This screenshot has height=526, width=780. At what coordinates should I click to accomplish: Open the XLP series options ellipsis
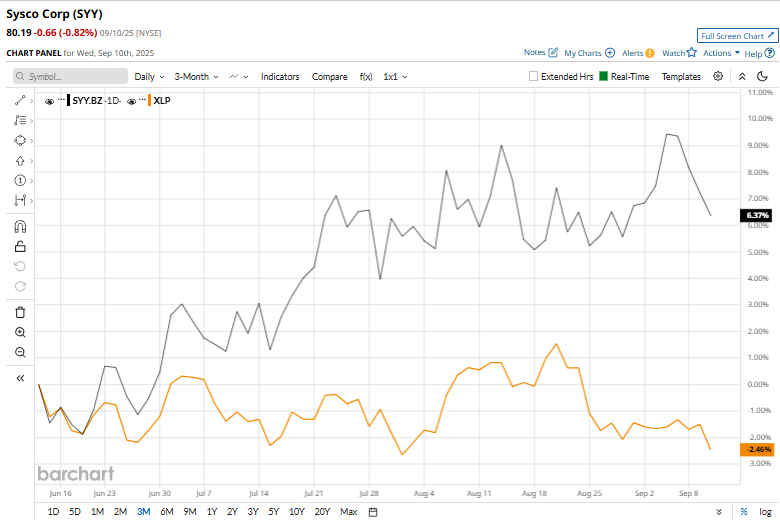pyautogui.click(x=142, y=99)
